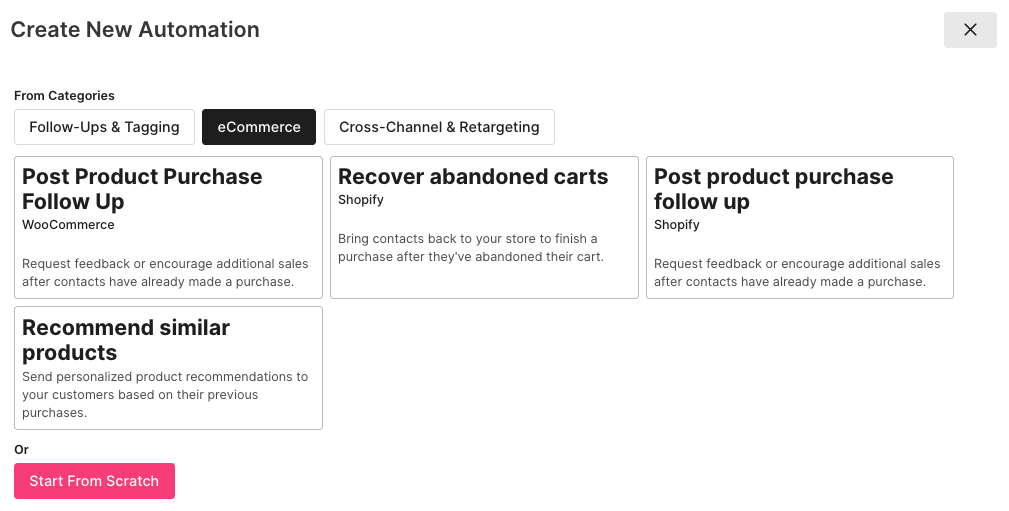Screen dimensions: 1009x511
Task: Switch to Follow-Ups & Tagging category
Action: (104, 127)
